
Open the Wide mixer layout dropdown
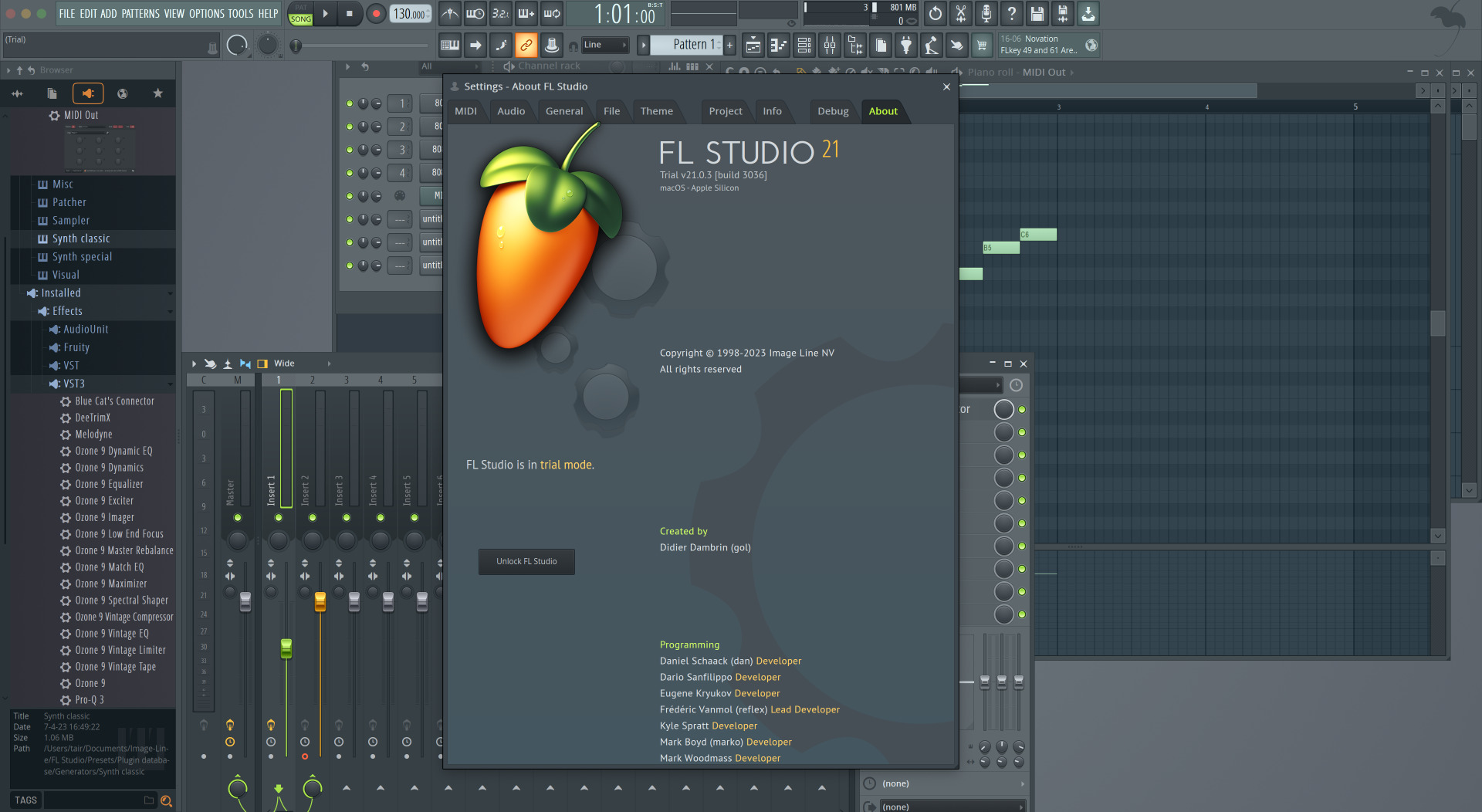point(302,364)
